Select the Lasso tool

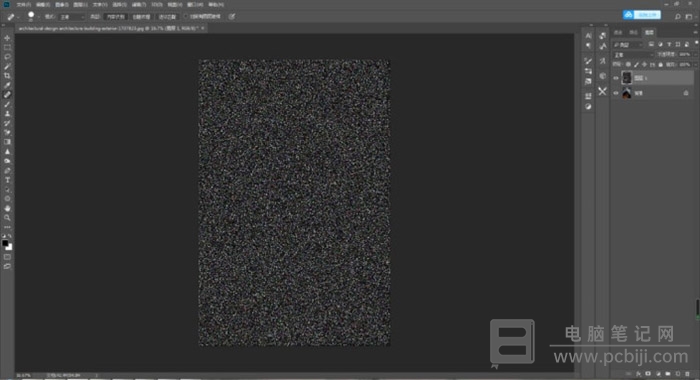point(7,57)
